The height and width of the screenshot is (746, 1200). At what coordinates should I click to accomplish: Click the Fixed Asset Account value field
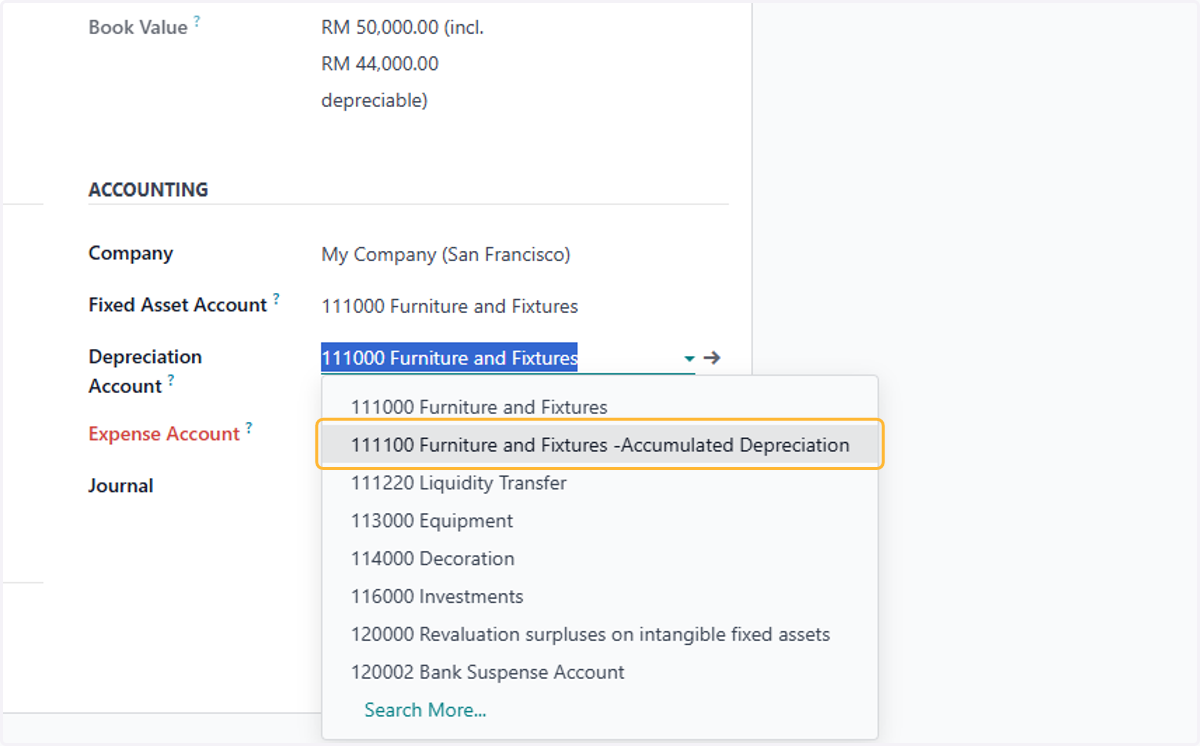449,306
